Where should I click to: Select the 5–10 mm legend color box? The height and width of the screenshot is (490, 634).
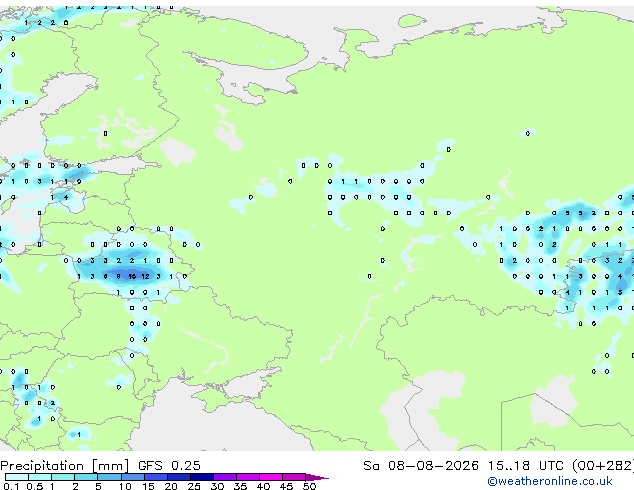tap(109, 477)
